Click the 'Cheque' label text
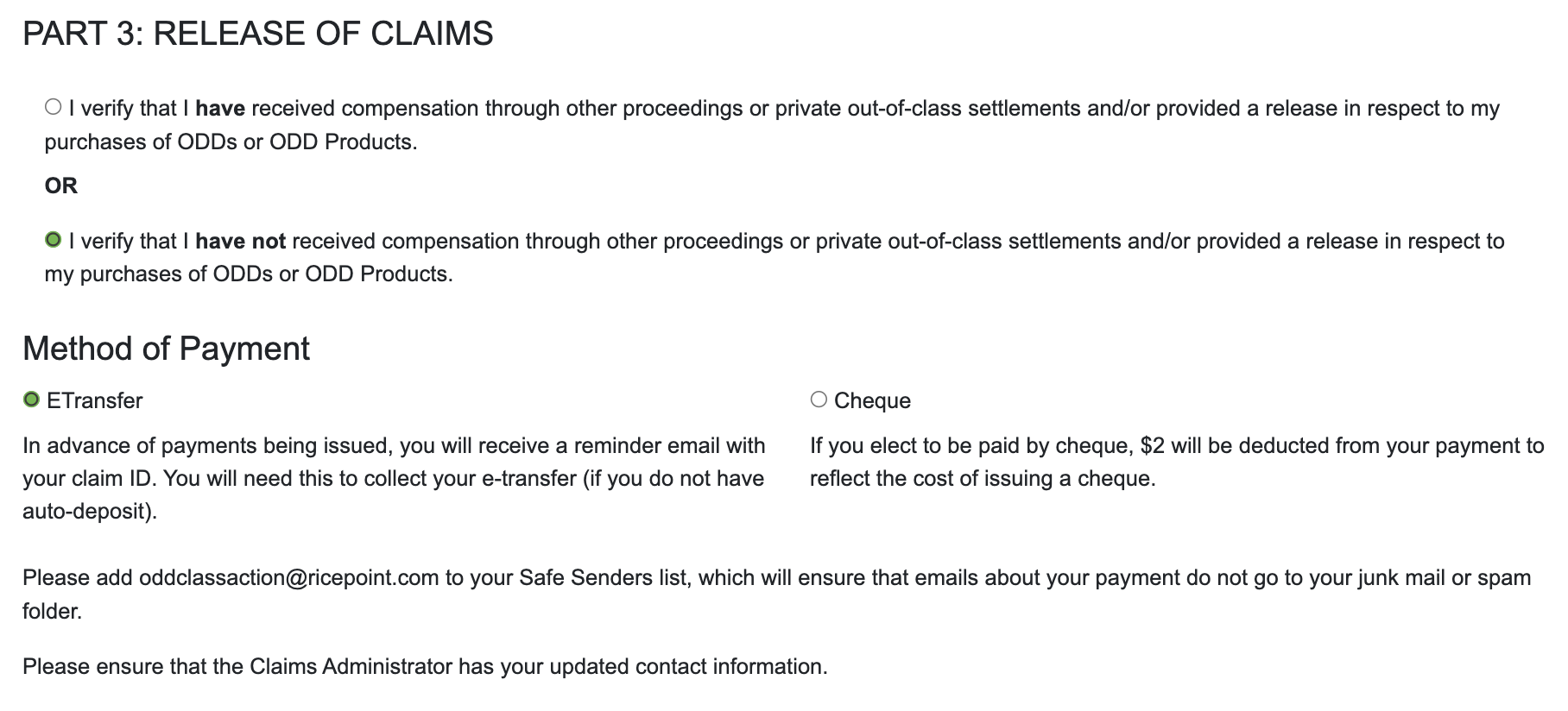This screenshot has width=1568, height=711. click(872, 401)
